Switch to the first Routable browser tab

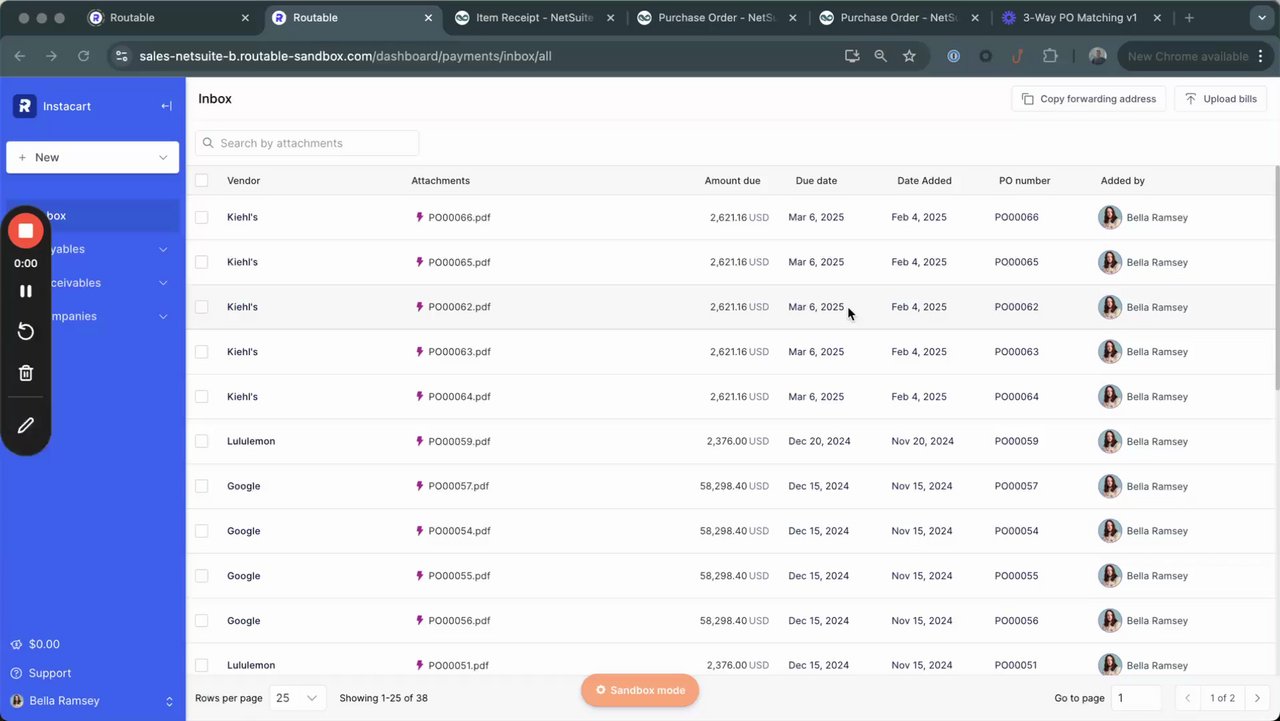[x=167, y=18]
